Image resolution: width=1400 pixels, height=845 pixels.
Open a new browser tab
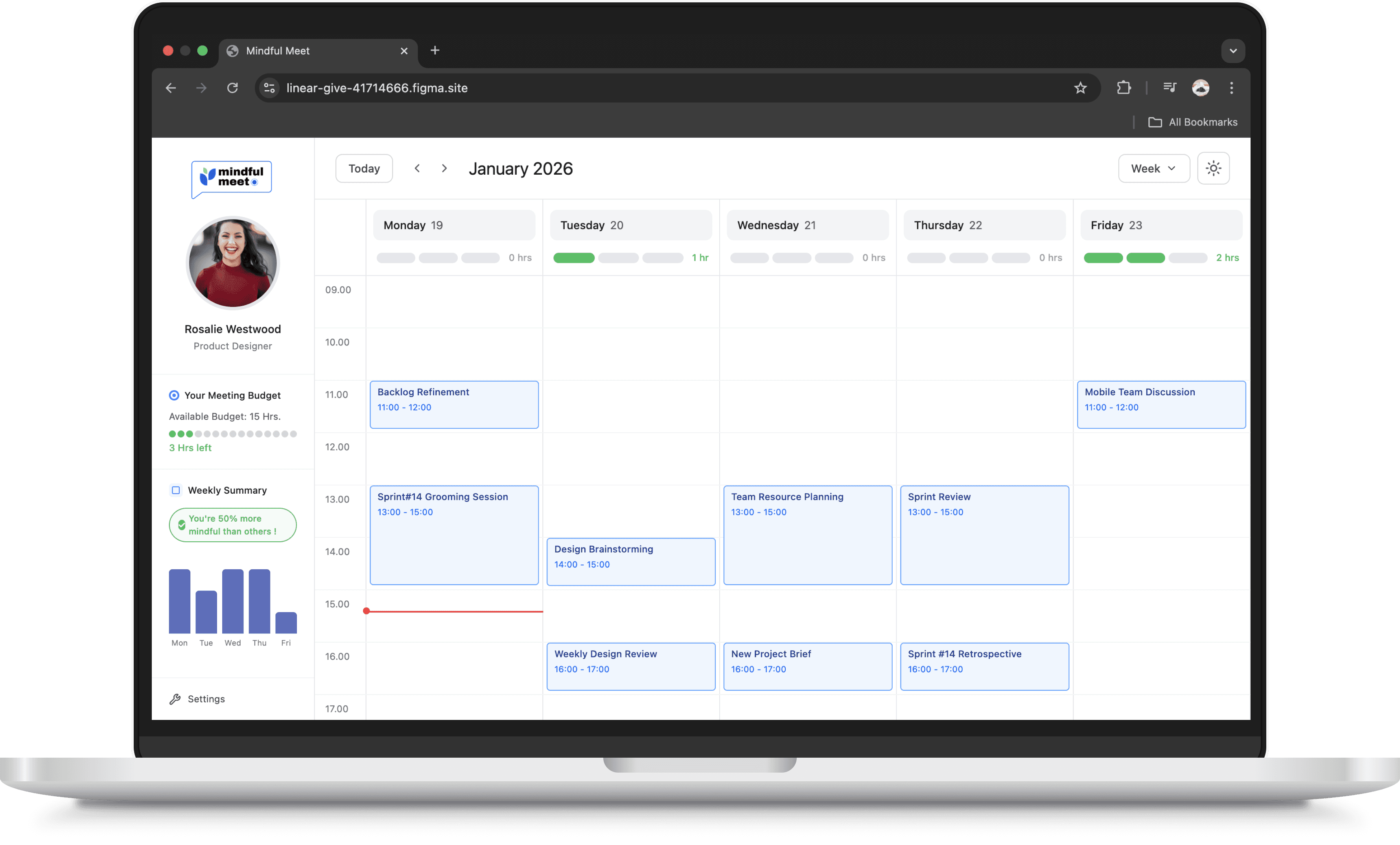(435, 51)
